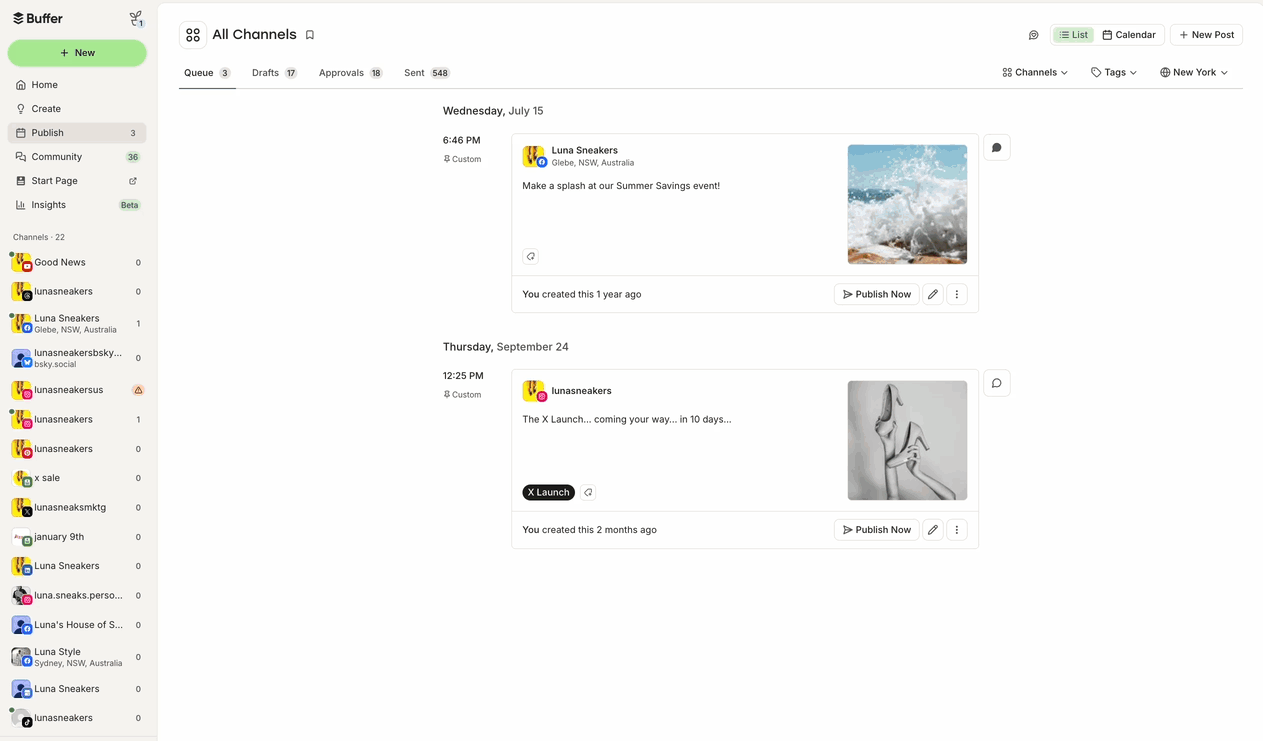Select Luna Style Sydney channel
The height and width of the screenshot is (741, 1263).
77,657
